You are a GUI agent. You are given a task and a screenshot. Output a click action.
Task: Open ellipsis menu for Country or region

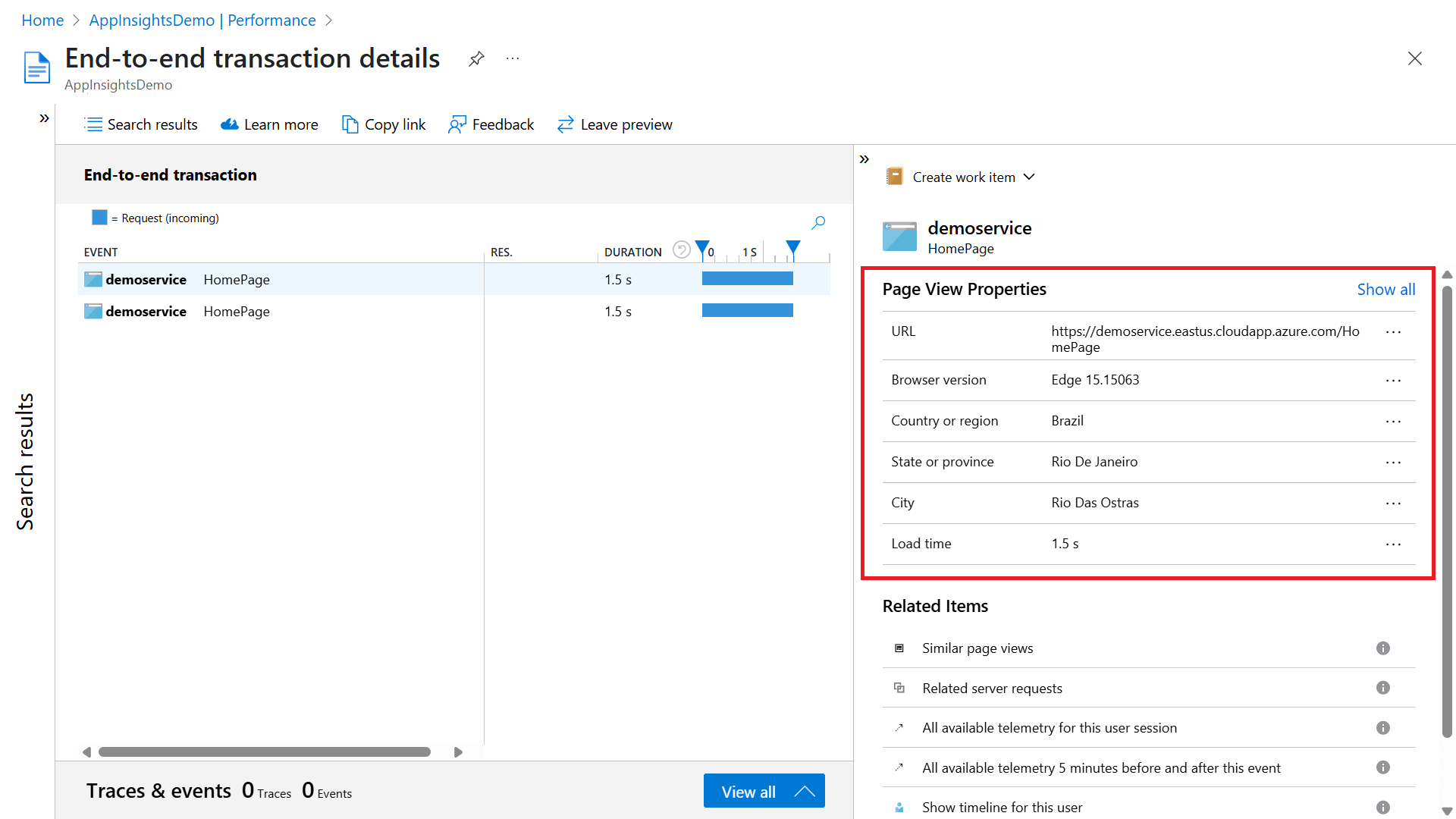1393,421
